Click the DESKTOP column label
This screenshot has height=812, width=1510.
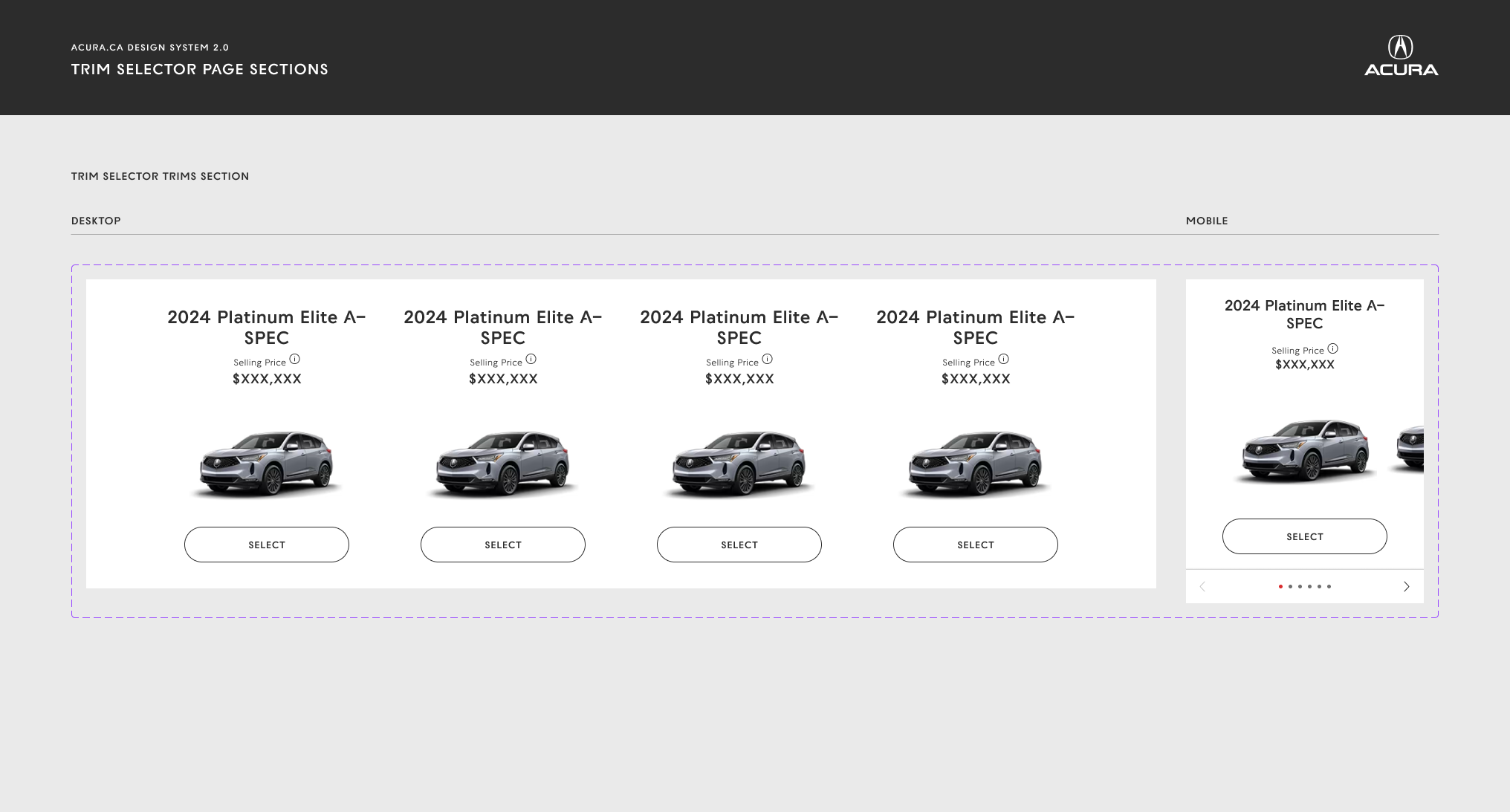tap(96, 221)
